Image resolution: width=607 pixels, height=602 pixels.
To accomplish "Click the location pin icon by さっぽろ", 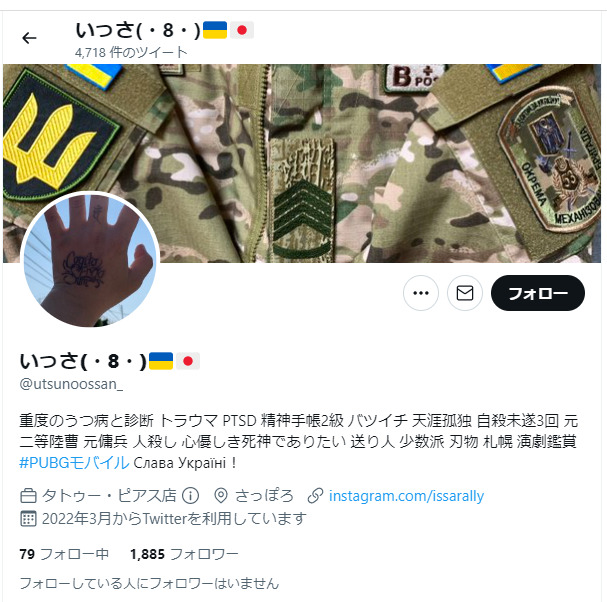I will click(x=221, y=496).
